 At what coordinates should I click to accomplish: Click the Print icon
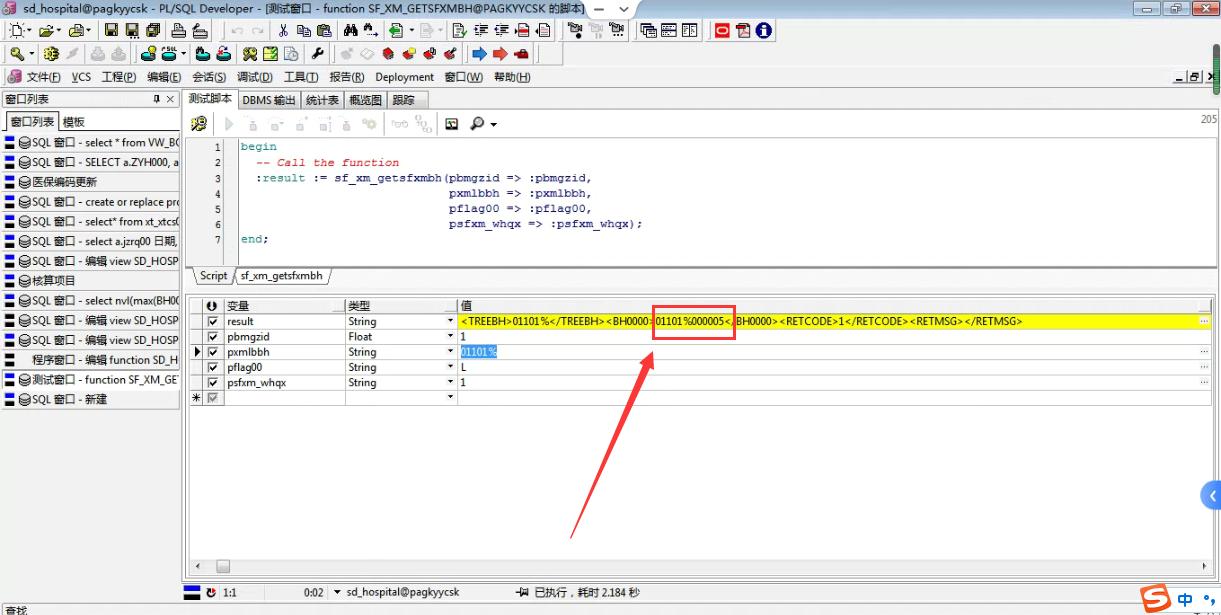click(x=178, y=31)
